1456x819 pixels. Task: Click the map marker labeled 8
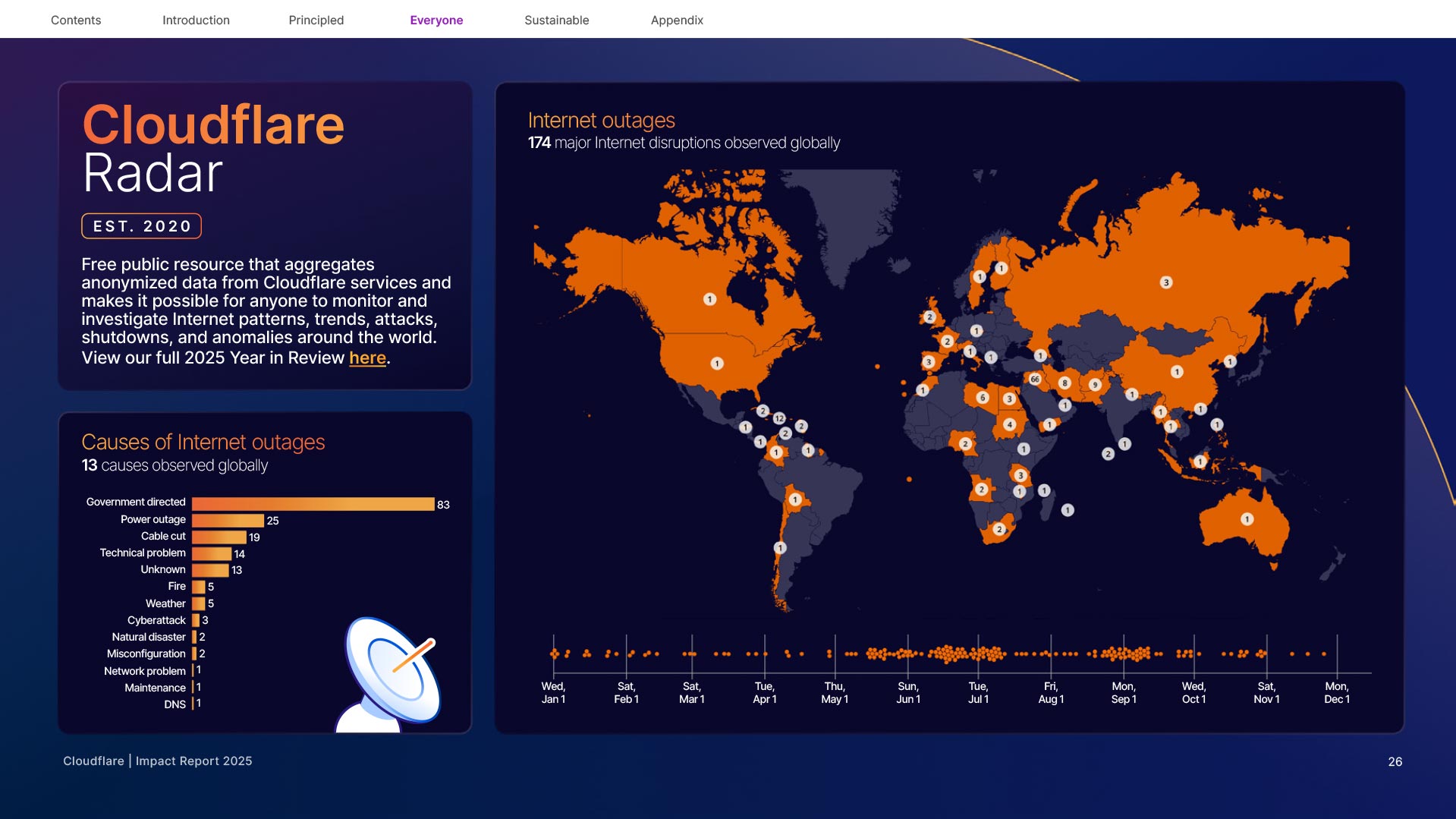pyautogui.click(x=1064, y=383)
